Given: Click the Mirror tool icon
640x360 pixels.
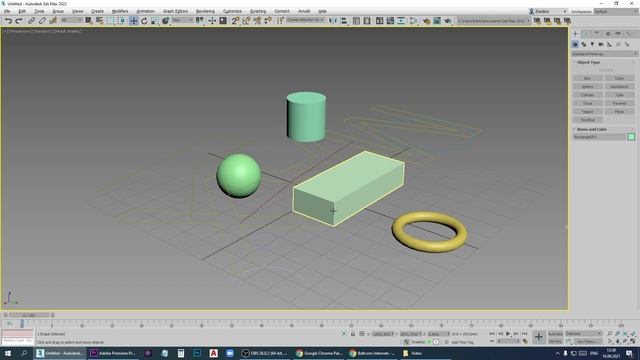Looking at the screenshot, I should pos(333,21).
